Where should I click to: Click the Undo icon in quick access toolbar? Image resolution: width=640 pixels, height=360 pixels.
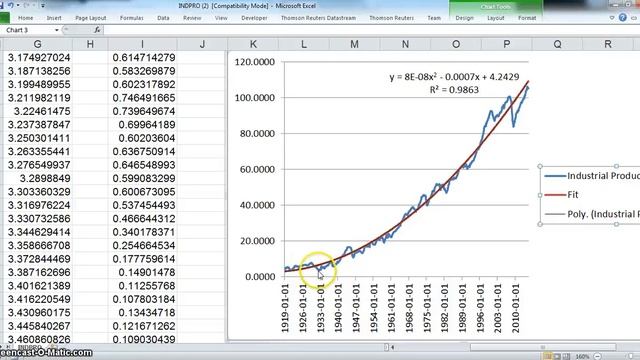[x=11, y=5]
